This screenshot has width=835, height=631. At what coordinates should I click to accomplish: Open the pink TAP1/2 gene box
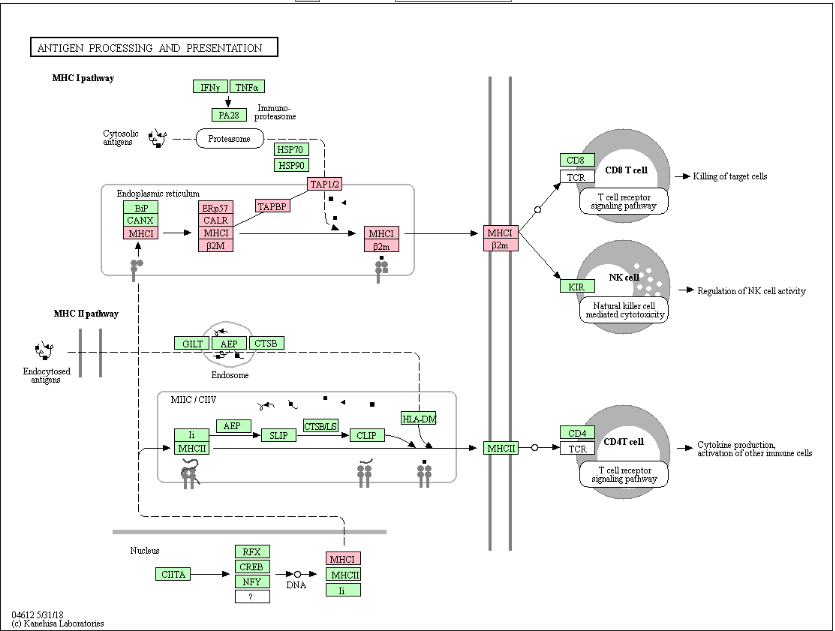point(325,184)
